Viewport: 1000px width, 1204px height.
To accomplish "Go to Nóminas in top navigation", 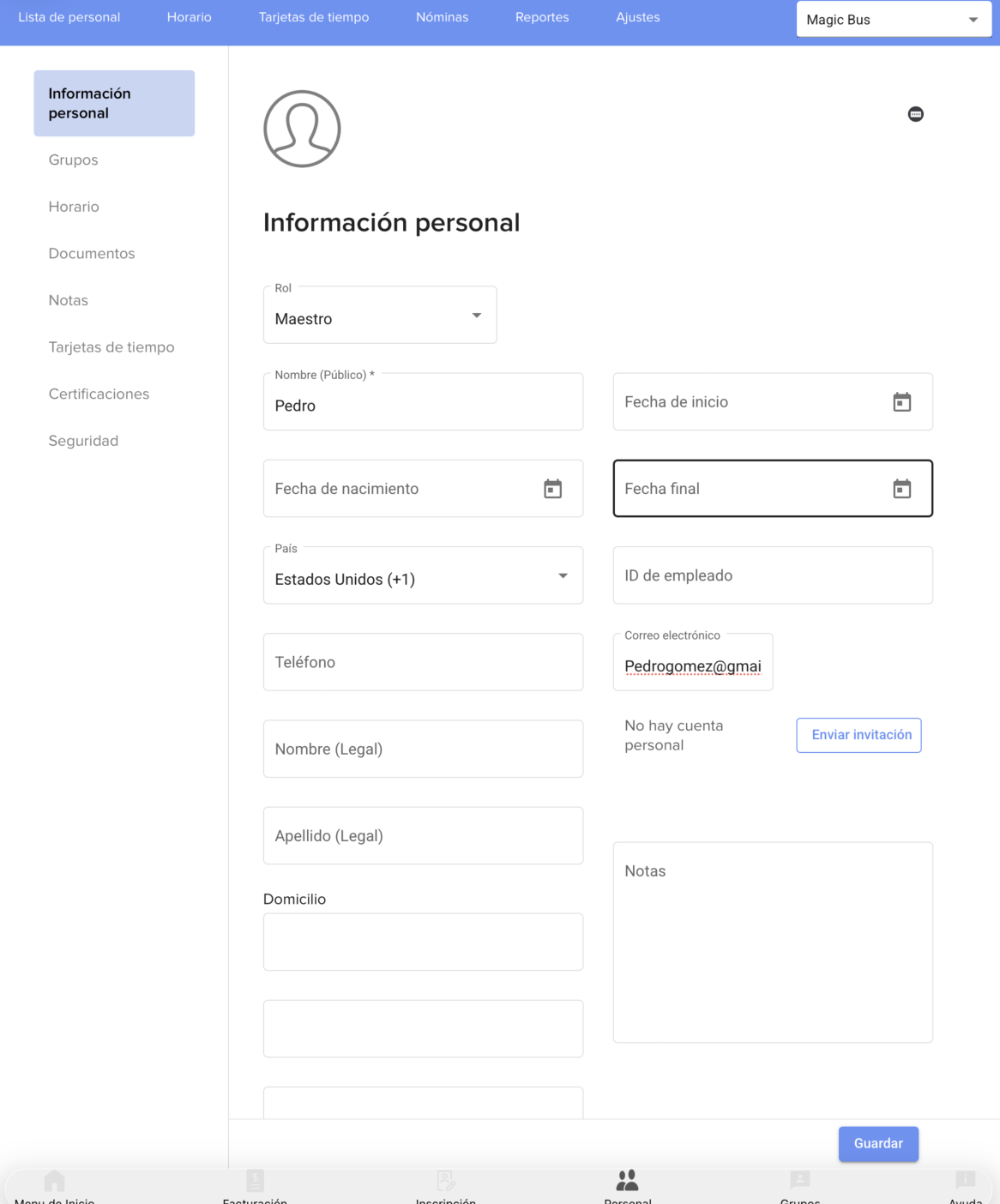I will [443, 17].
